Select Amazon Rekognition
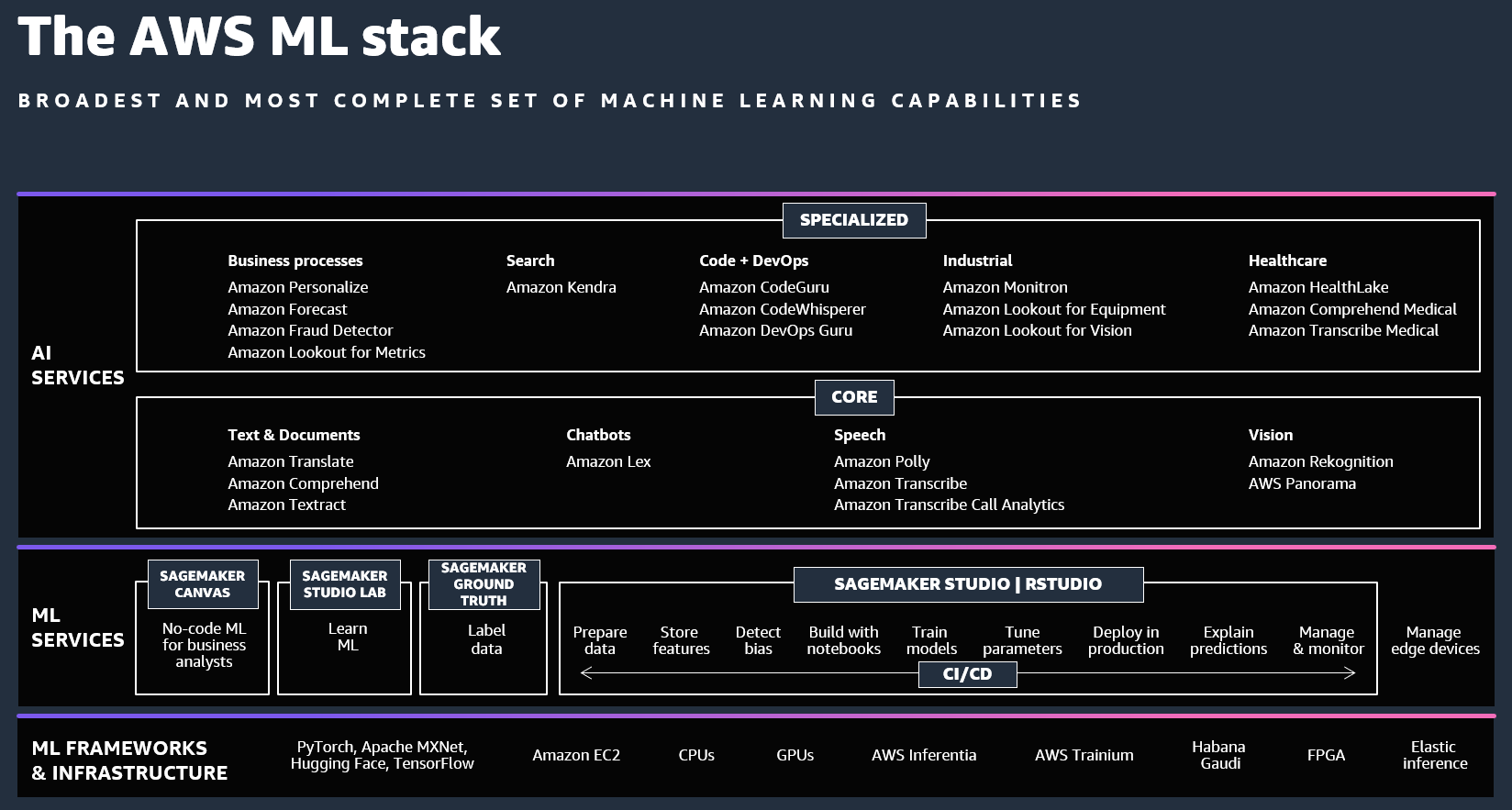Viewport: 1512px width, 810px height. 1321,461
